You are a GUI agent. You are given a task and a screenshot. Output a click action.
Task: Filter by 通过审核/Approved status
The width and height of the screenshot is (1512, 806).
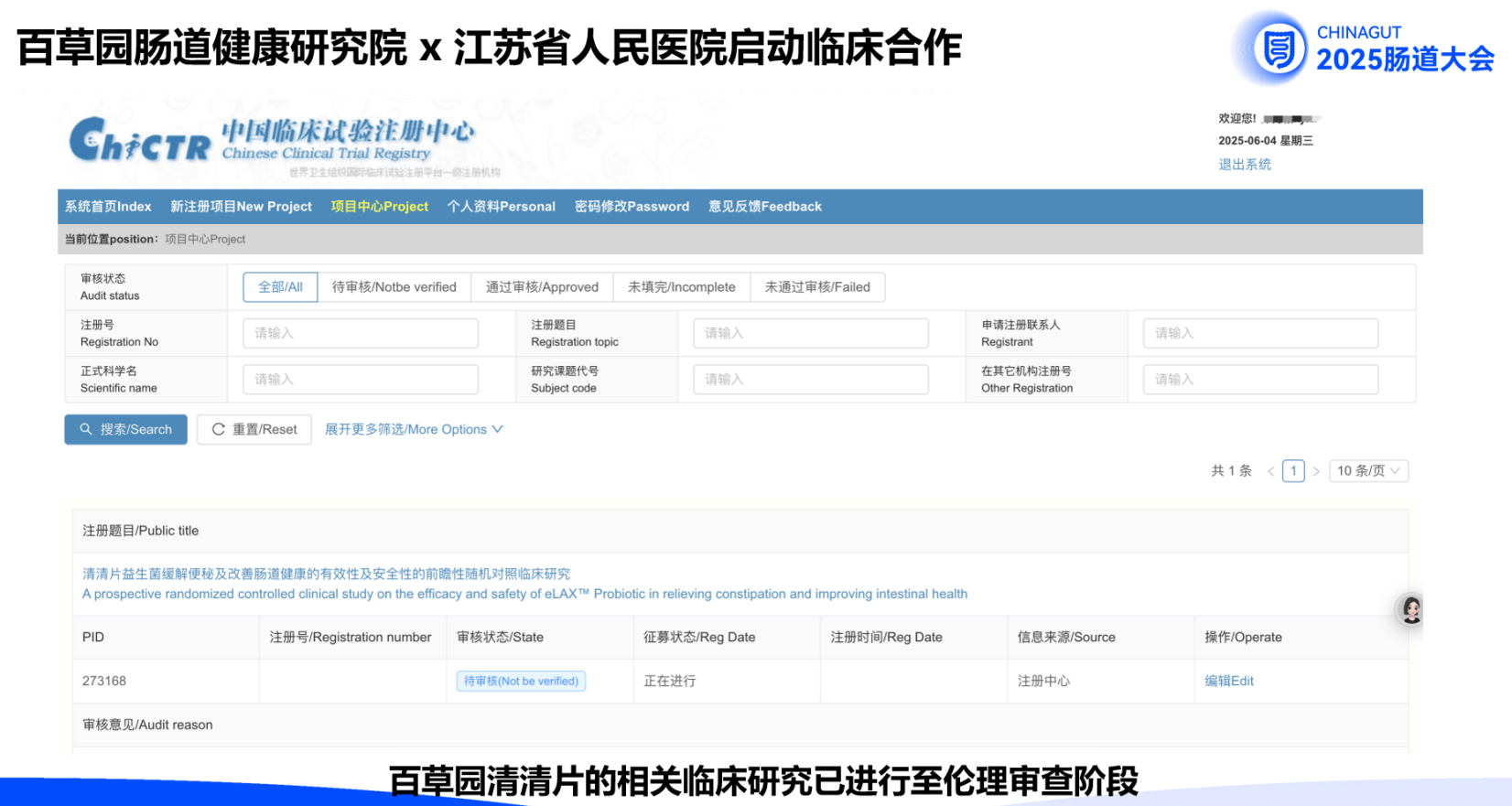(542, 287)
